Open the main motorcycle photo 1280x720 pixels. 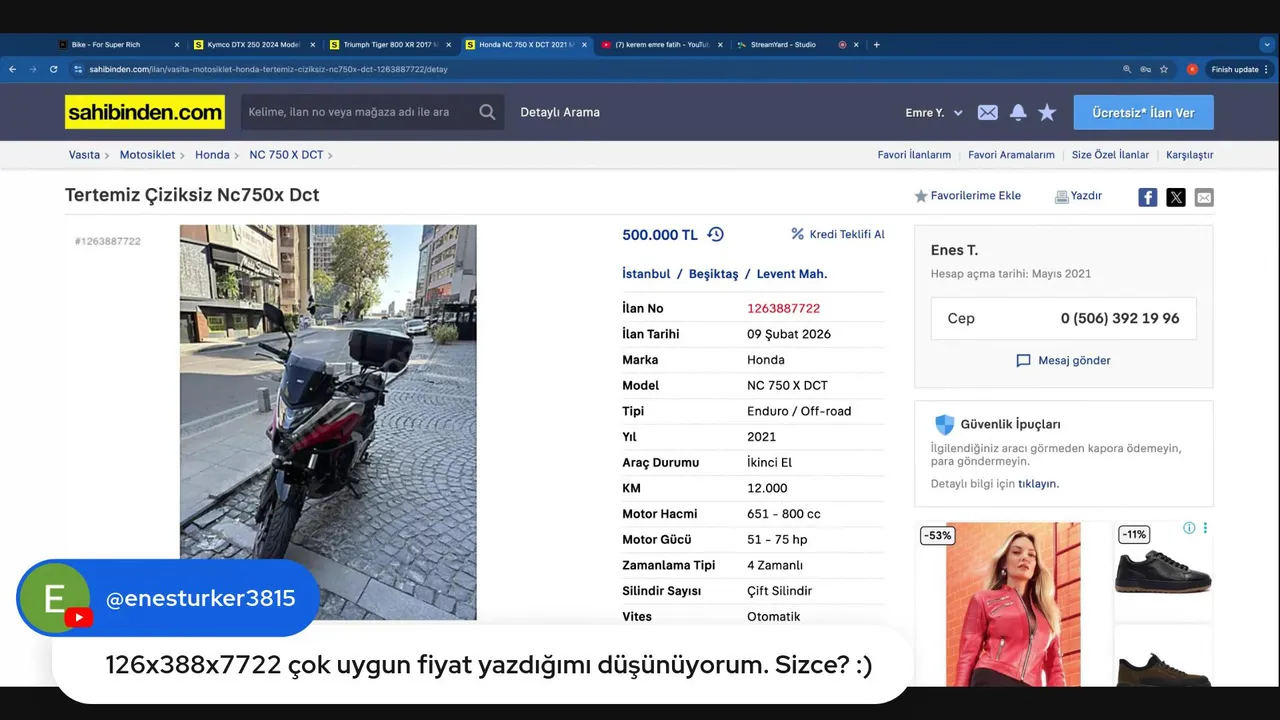[x=328, y=422]
